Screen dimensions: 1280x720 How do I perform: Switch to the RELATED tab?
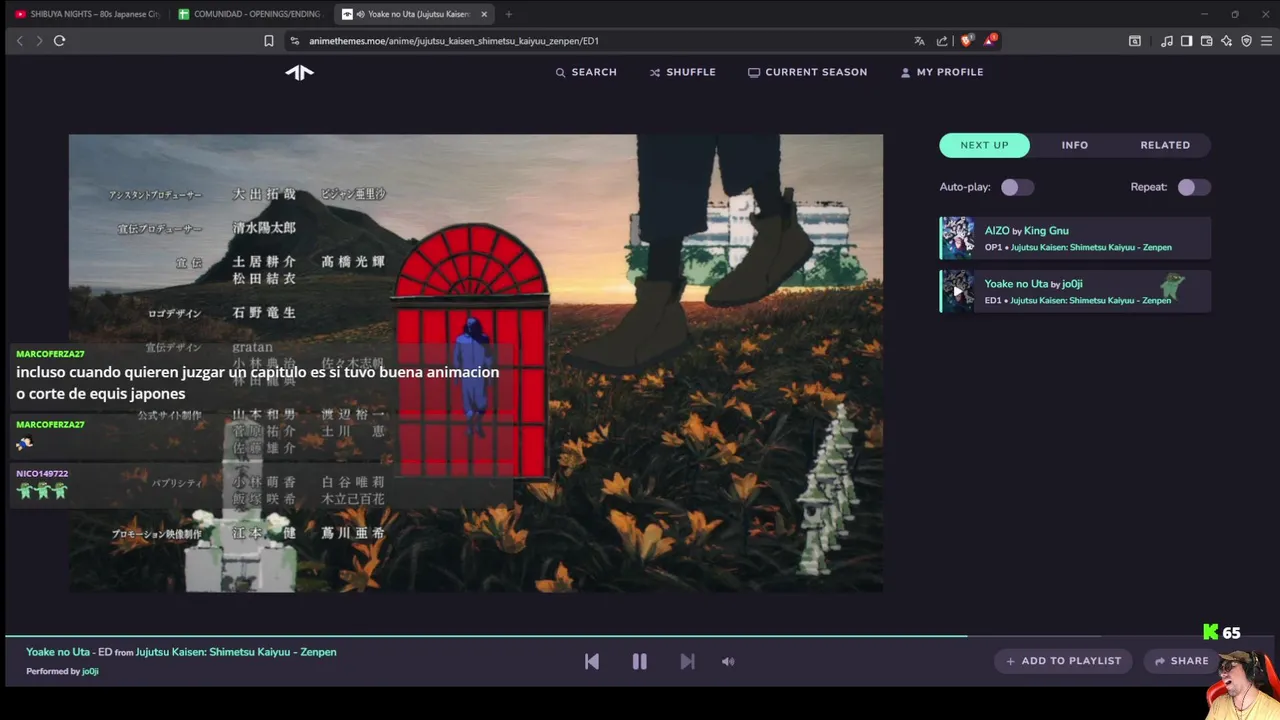(1165, 145)
